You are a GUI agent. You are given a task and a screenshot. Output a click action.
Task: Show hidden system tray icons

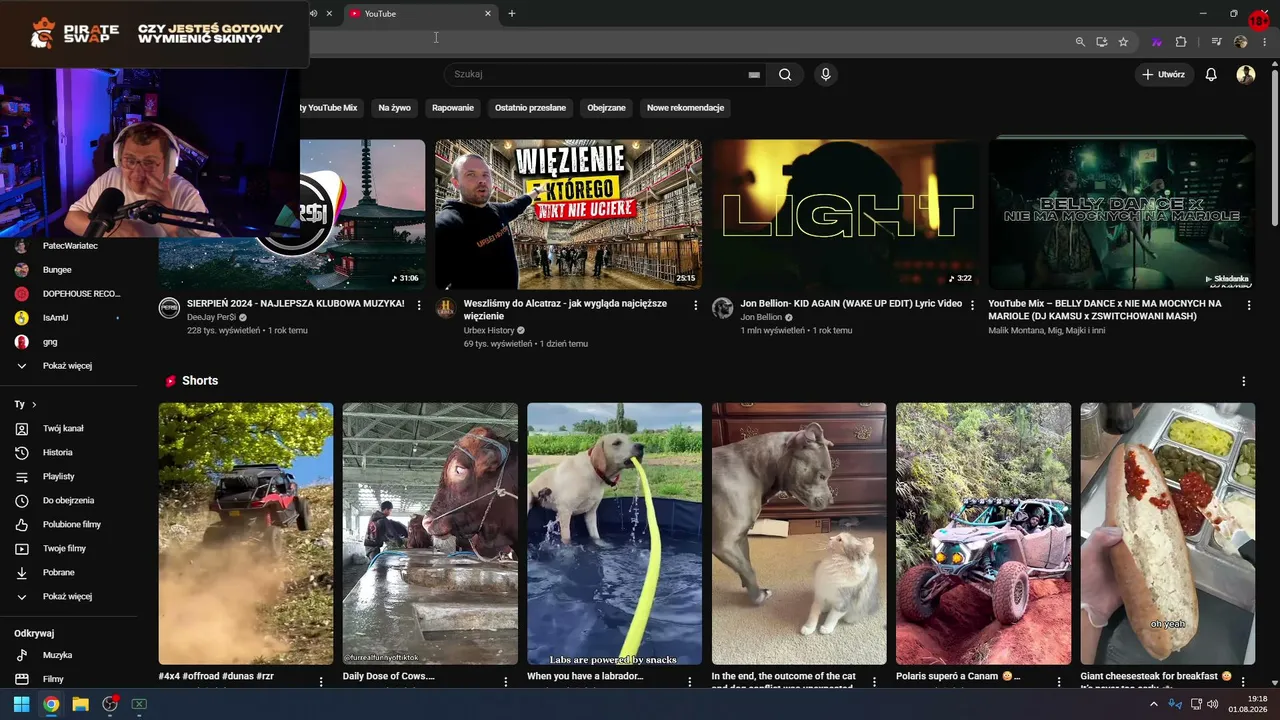pos(1153,704)
